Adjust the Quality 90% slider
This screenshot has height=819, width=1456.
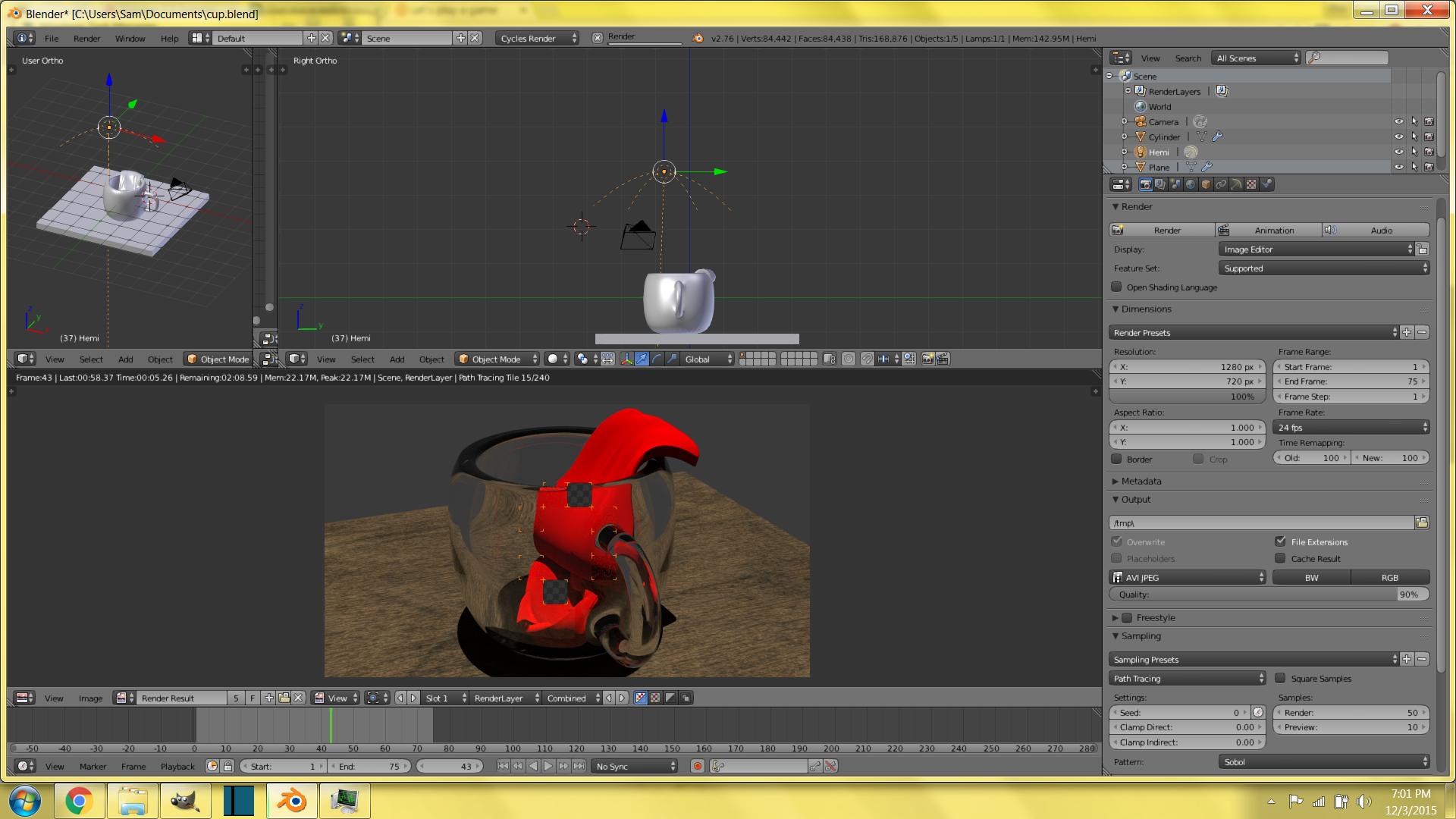click(1269, 594)
